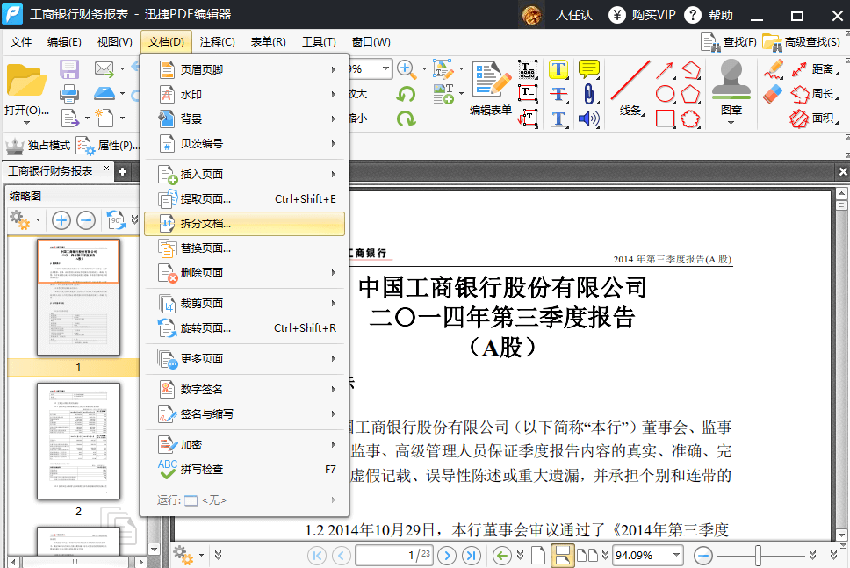The width and height of the screenshot is (850, 568).
Task: Open the 文件 menu
Action: [21, 42]
